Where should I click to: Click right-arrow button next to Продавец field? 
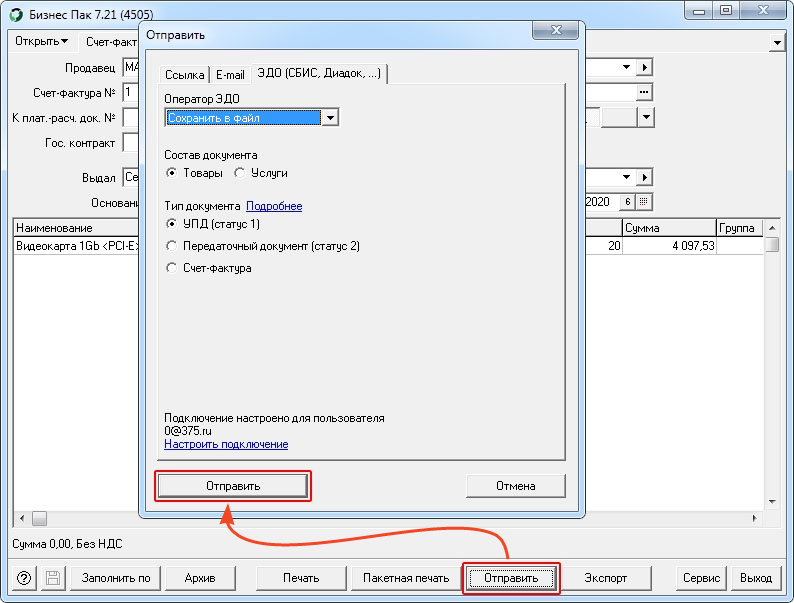(x=644, y=67)
